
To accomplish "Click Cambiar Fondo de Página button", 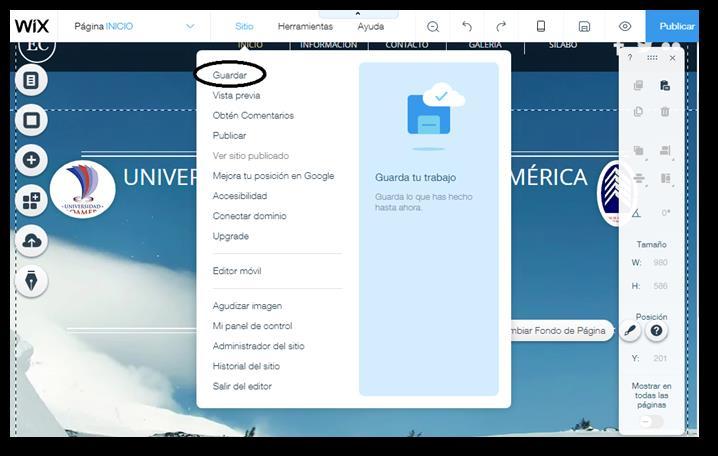I will (x=561, y=331).
